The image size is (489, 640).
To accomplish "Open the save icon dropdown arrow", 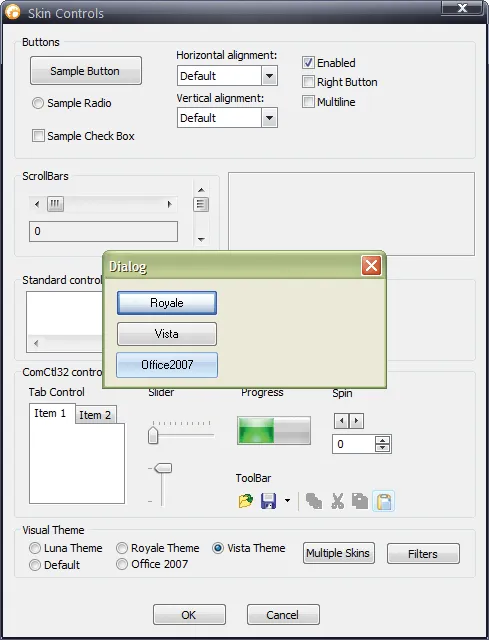I will pyautogui.click(x=287, y=501).
